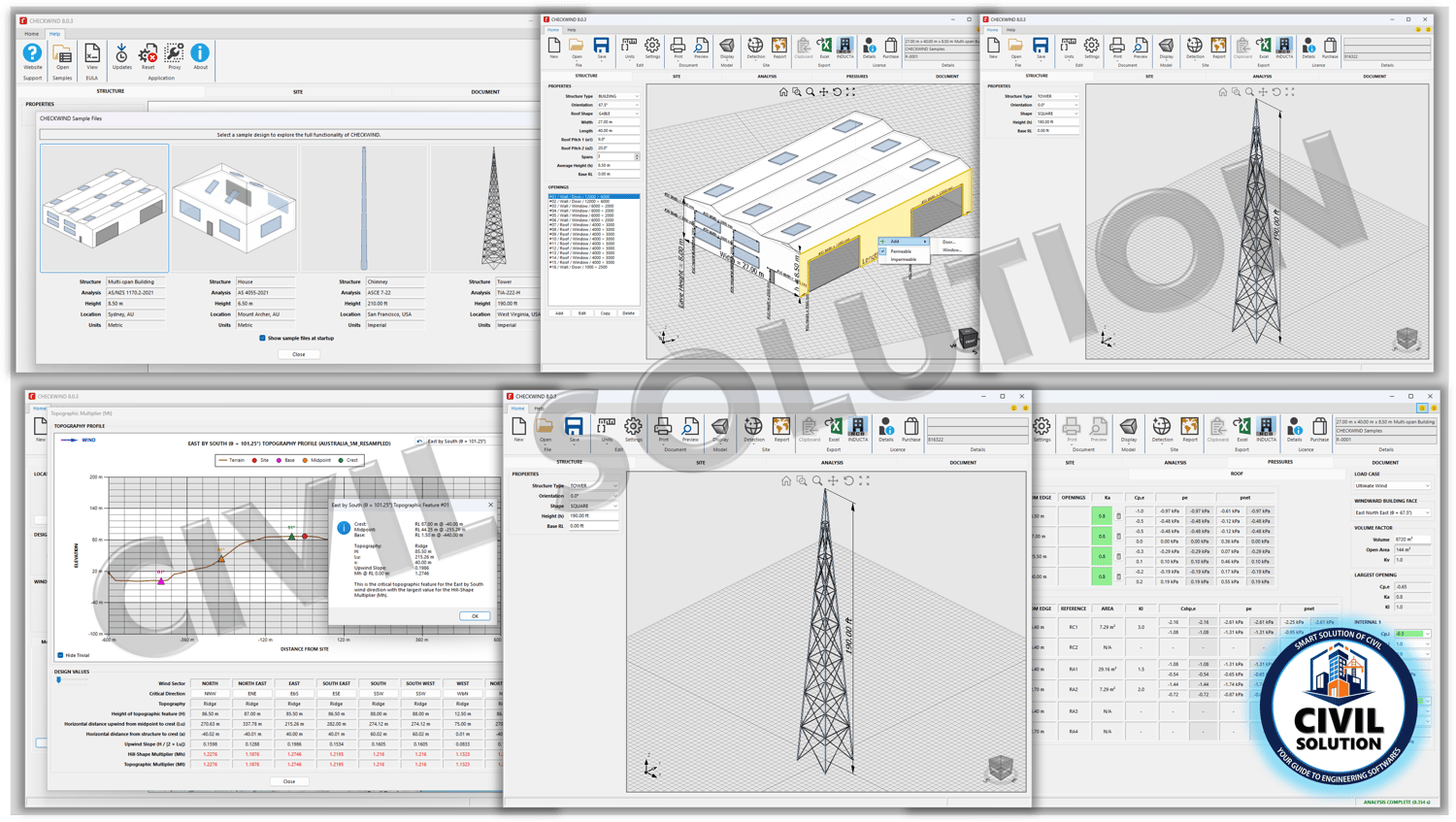Open wind direction dropdown in topography profile
This screenshot has width=1456, height=822.
pyautogui.click(x=462, y=442)
